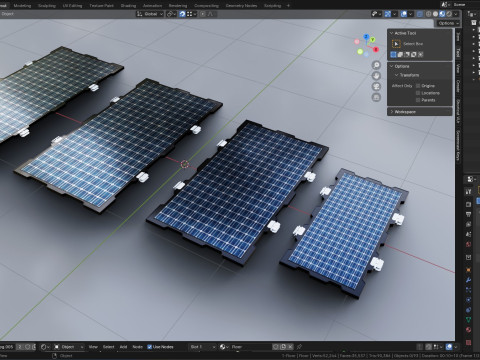The image size is (480, 360).
Task: Choose the Subtract selection mode icon
Action: tap(407, 54)
